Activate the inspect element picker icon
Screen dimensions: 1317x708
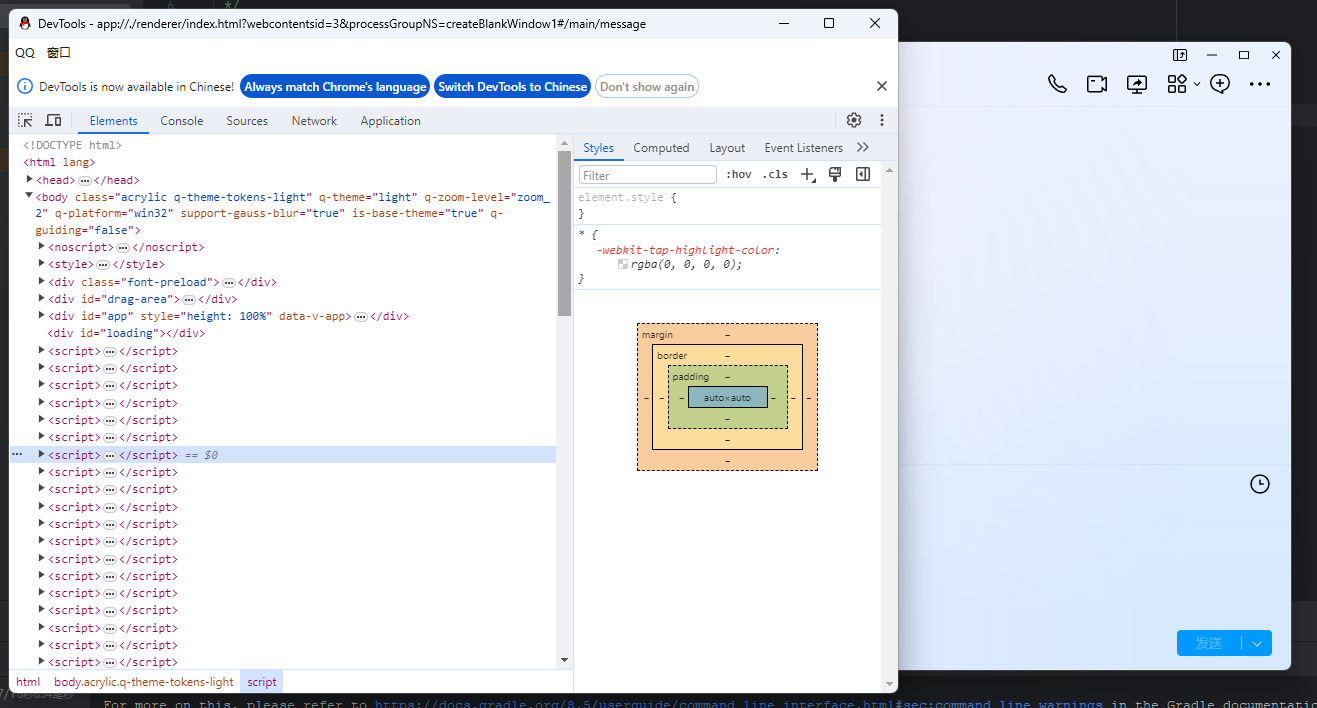coord(25,120)
